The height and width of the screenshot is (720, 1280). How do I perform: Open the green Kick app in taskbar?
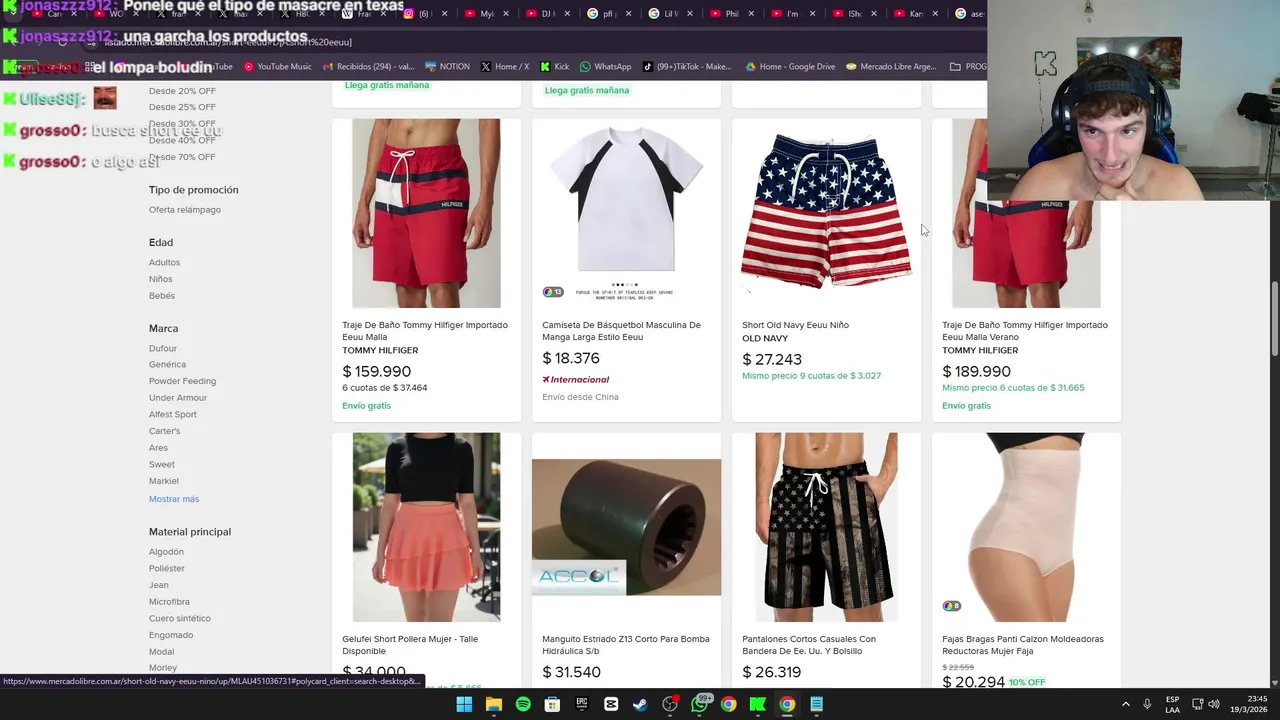click(x=758, y=704)
